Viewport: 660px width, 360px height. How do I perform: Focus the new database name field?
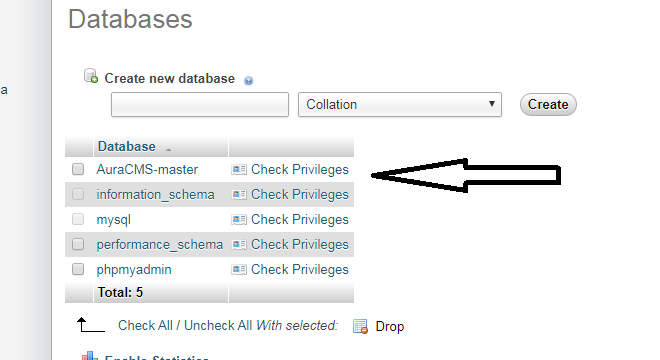pyautogui.click(x=200, y=104)
